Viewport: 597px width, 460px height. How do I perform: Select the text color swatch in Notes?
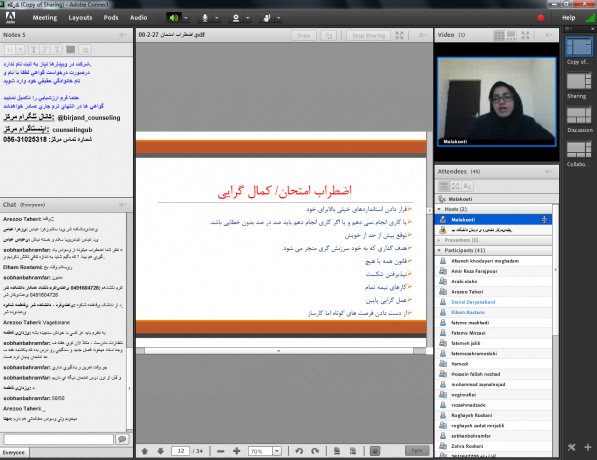[70, 50]
